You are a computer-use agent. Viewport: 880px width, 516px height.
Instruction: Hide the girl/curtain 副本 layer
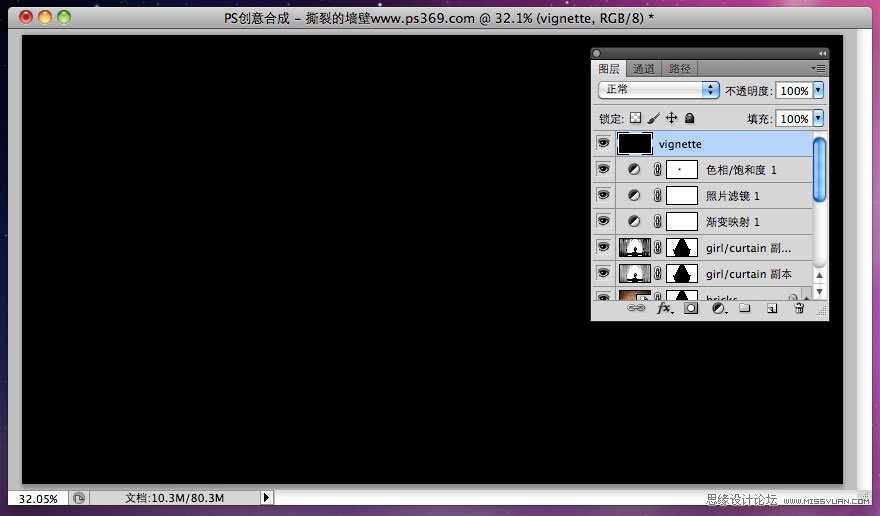coord(603,273)
